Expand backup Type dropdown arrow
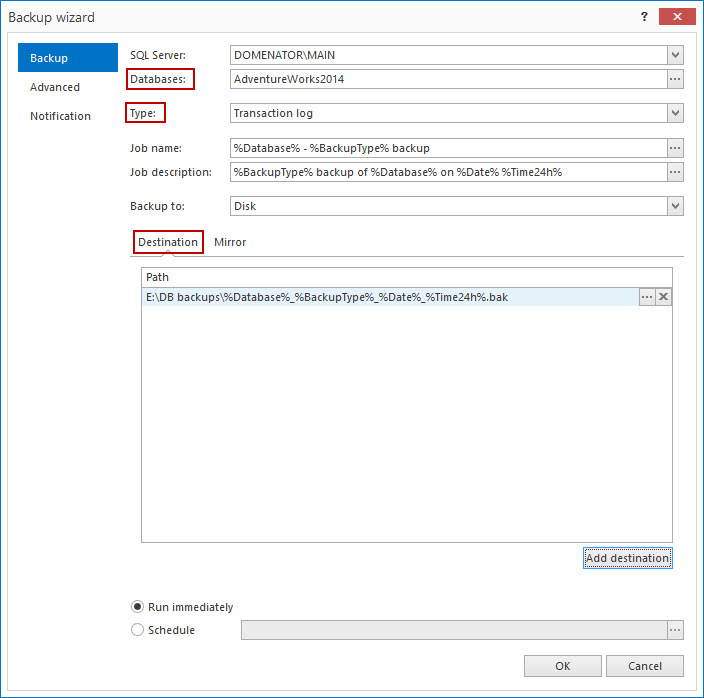 (x=675, y=113)
